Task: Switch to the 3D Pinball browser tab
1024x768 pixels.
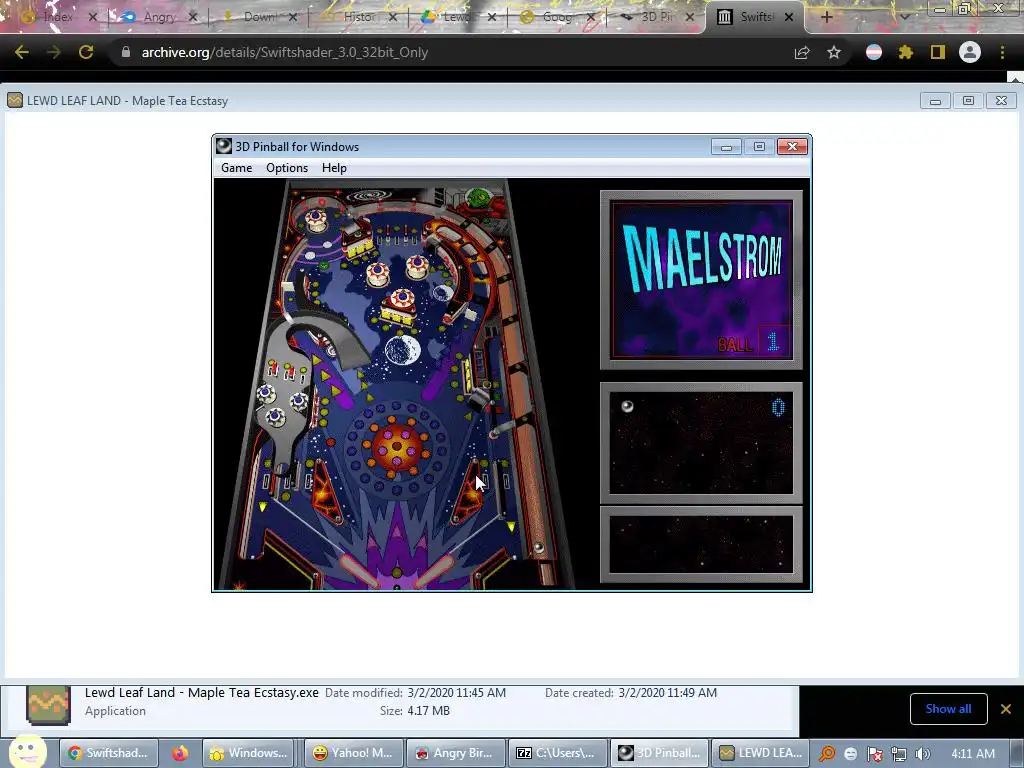Action: (656, 17)
